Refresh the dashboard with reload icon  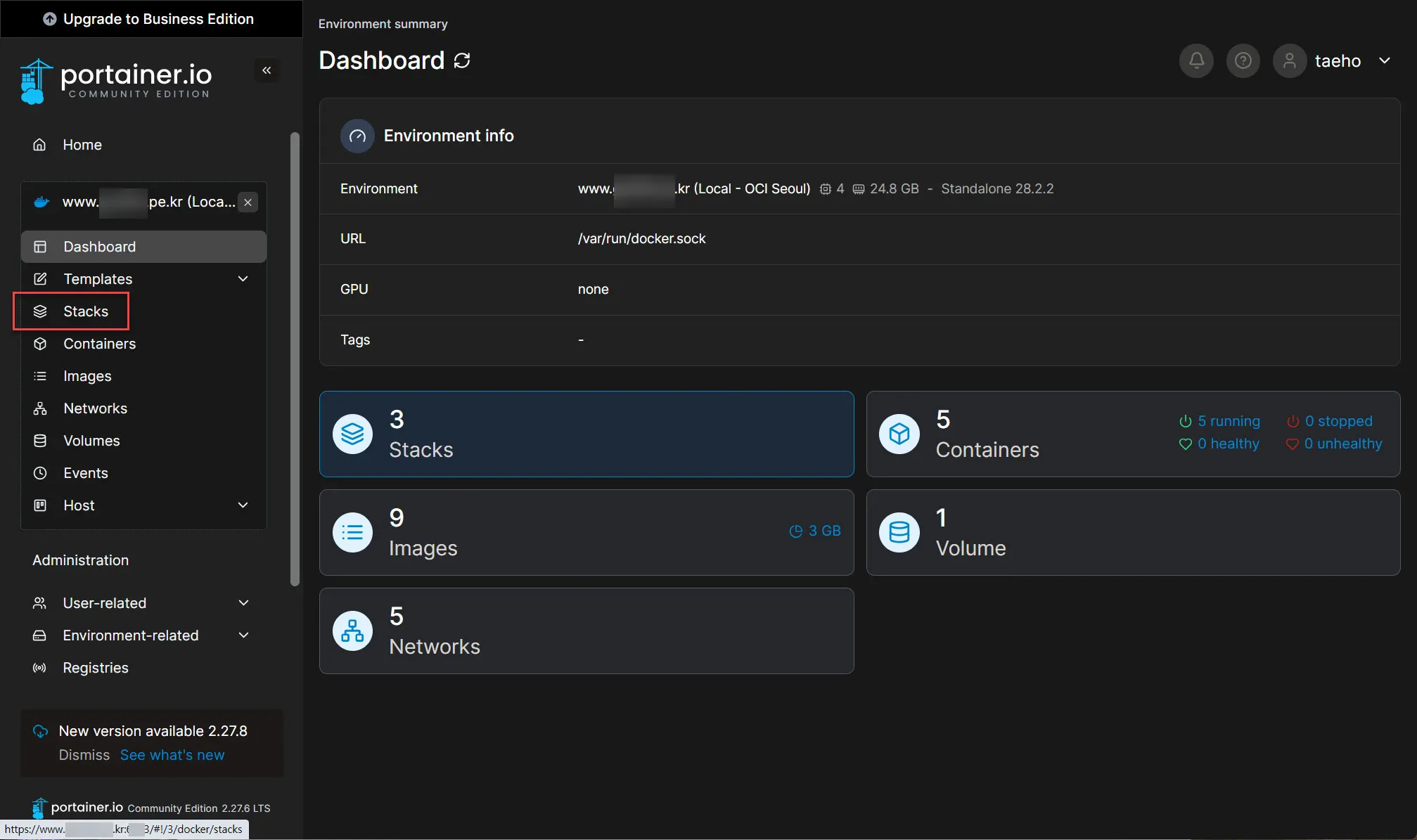[x=462, y=61]
